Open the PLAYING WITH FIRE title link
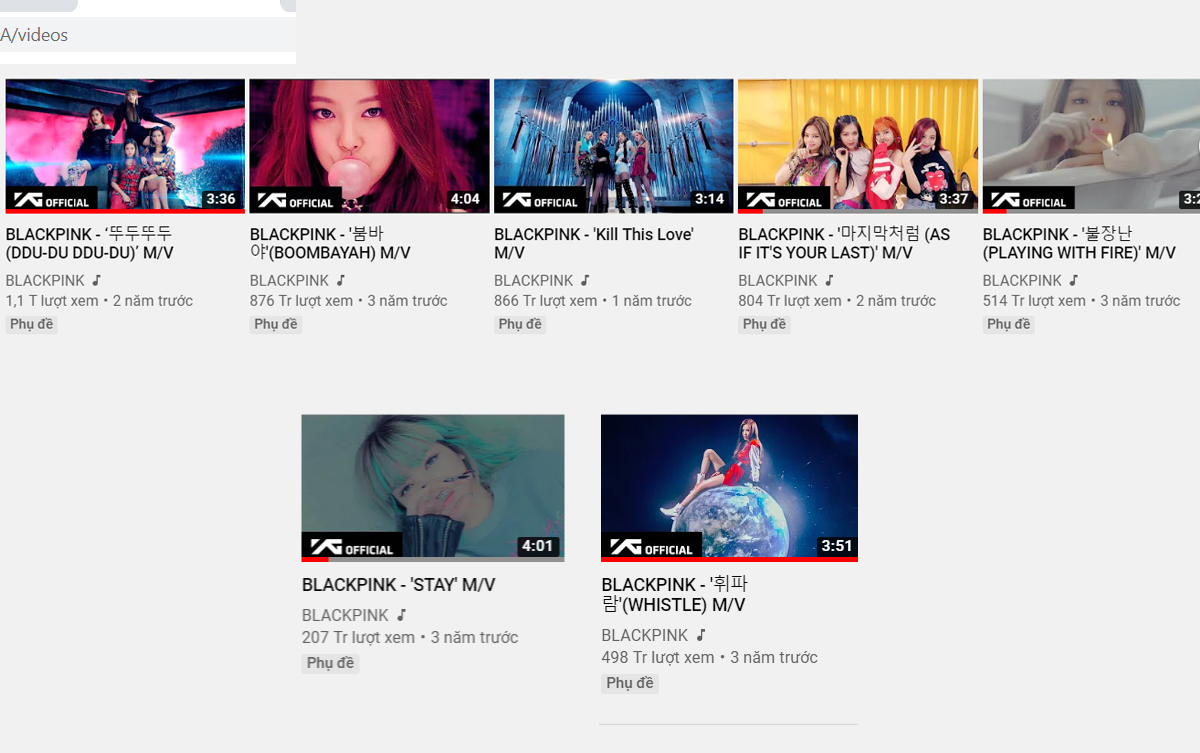 (1079, 244)
